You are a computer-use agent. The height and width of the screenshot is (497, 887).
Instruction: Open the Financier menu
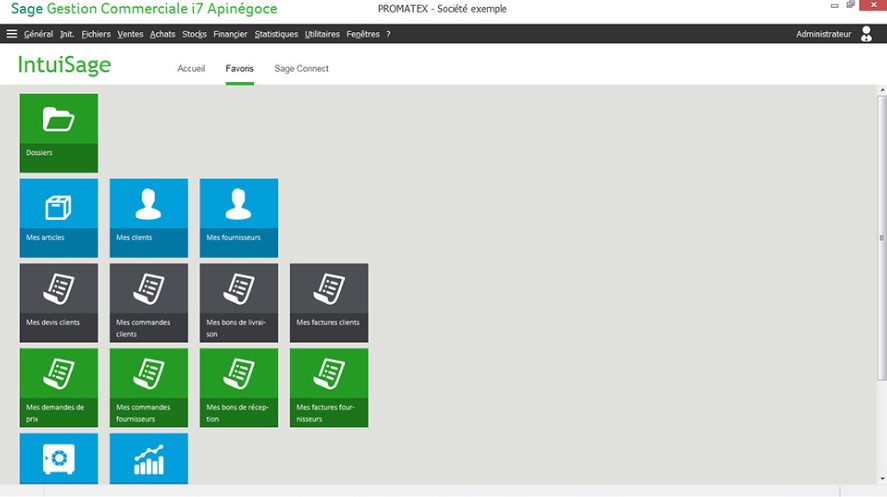(230, 34)
